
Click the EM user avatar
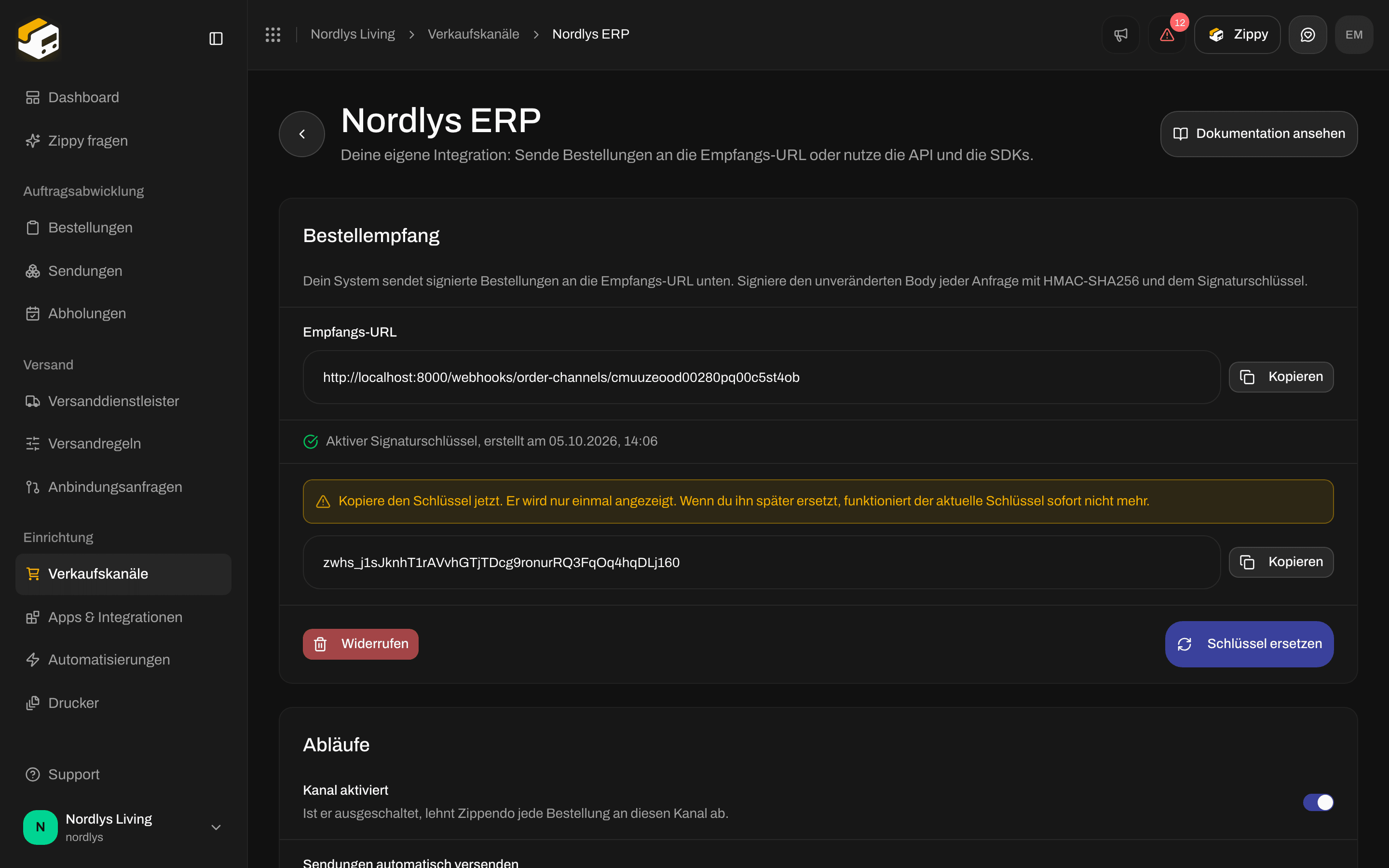(x=1354, y=34)
